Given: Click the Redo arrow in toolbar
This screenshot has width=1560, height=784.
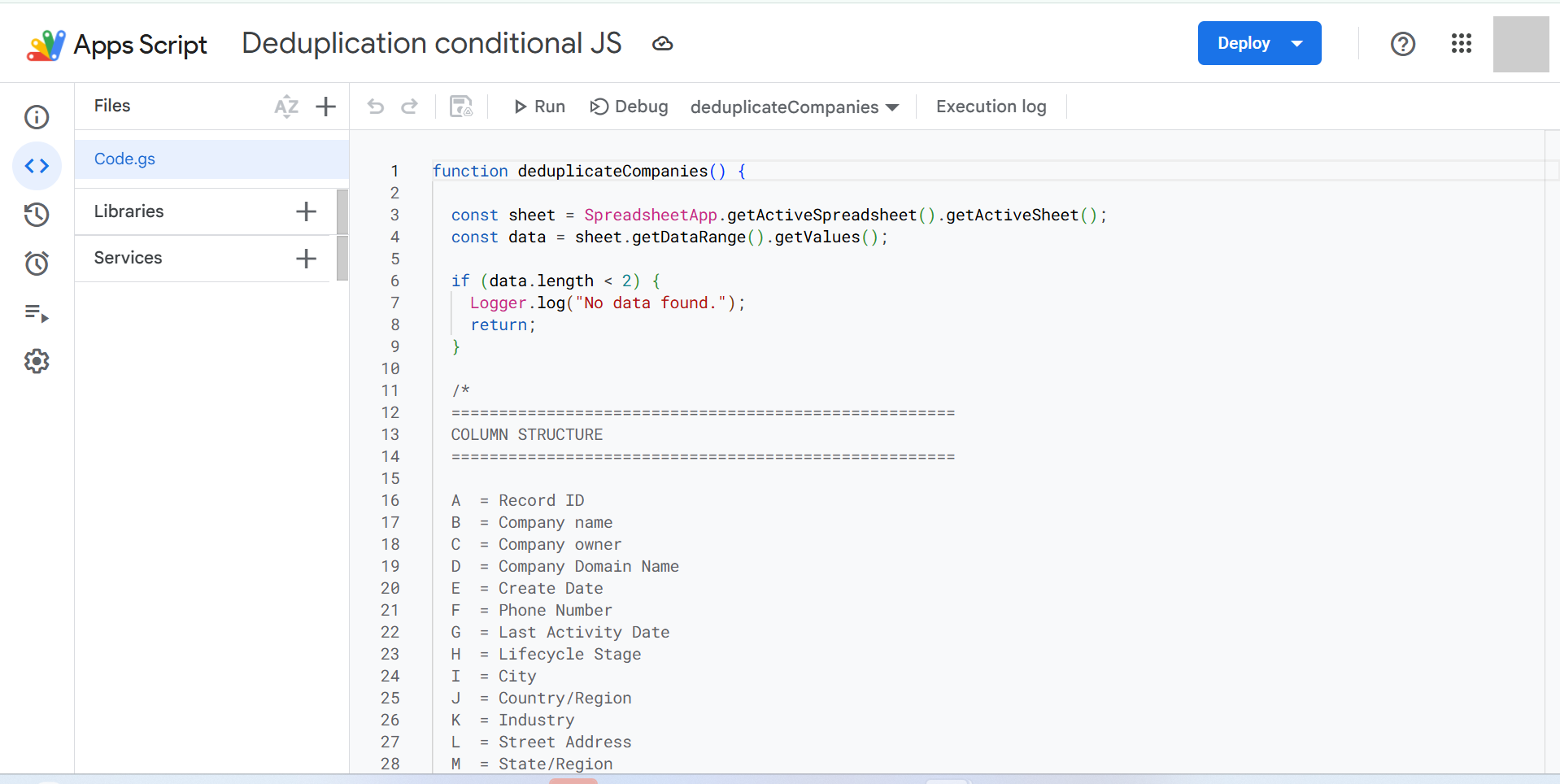Looking at the screenshot, I should point(410,107).
